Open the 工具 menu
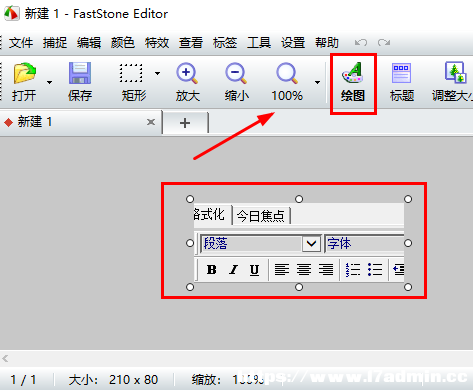Screen dimensions: 473x390 tap(259, 43)
